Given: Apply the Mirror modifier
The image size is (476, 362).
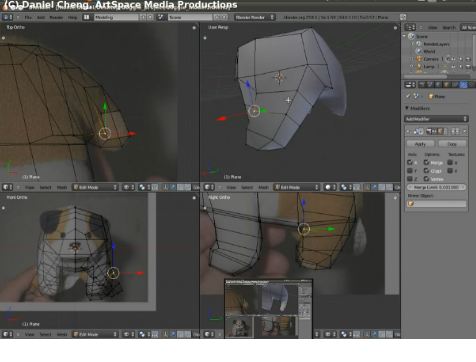Looking at the screenshot, I should tap(420, 144).
